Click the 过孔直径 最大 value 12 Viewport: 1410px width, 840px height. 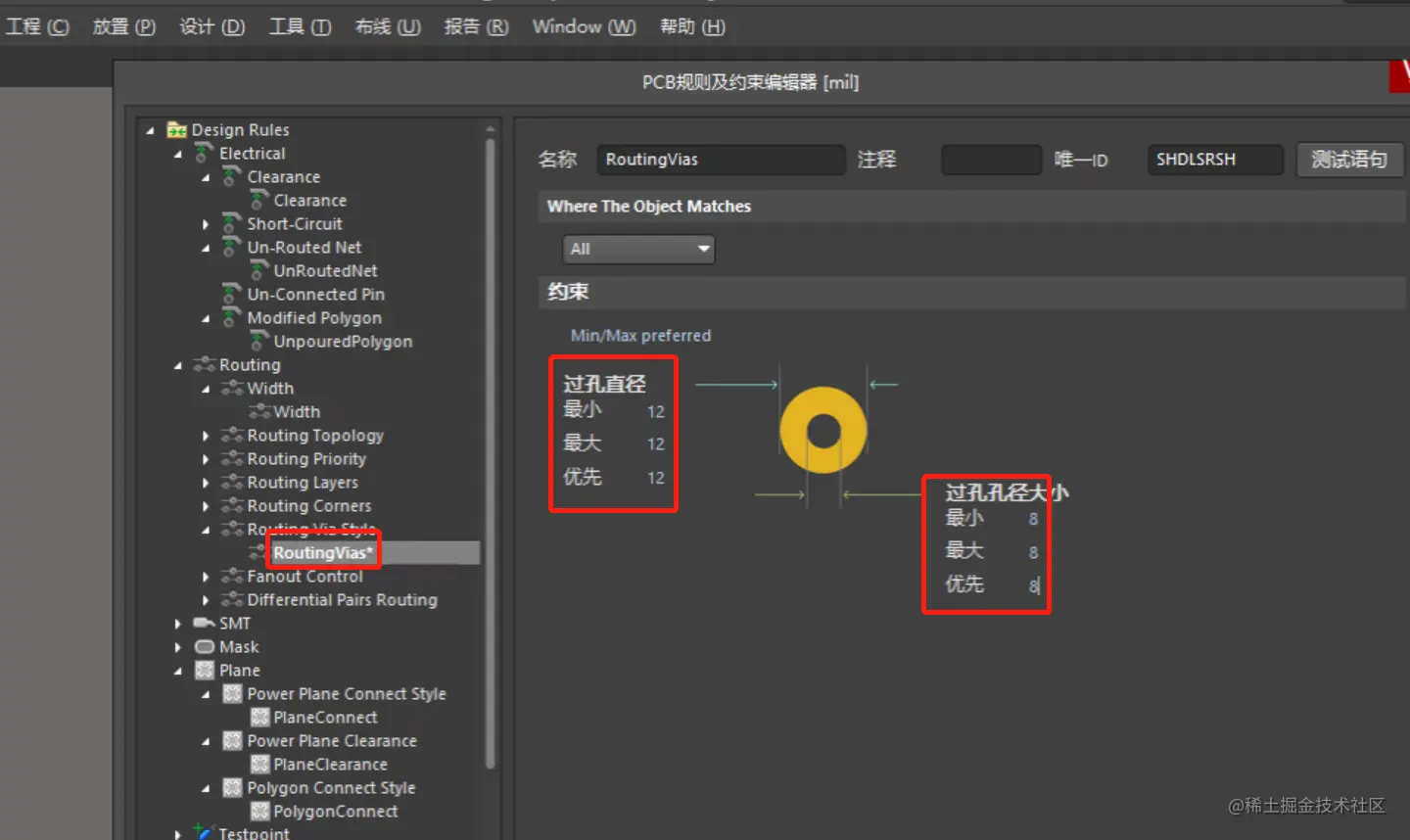click(655, 444)
